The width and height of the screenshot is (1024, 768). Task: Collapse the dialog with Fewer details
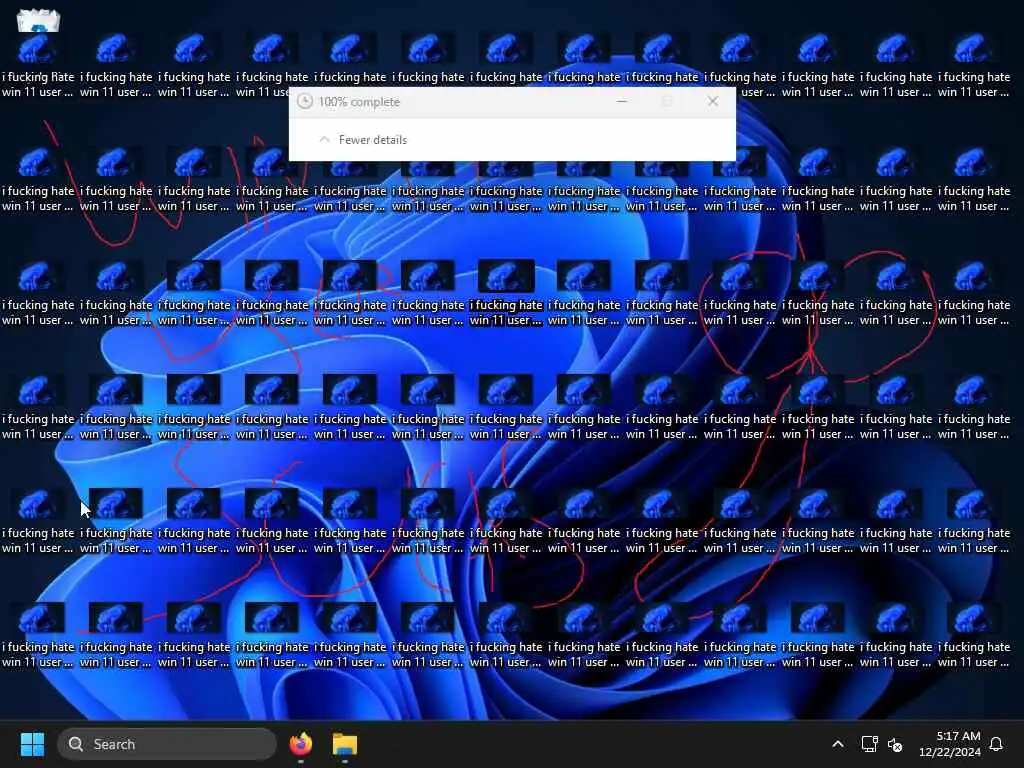tap(363, 140)
